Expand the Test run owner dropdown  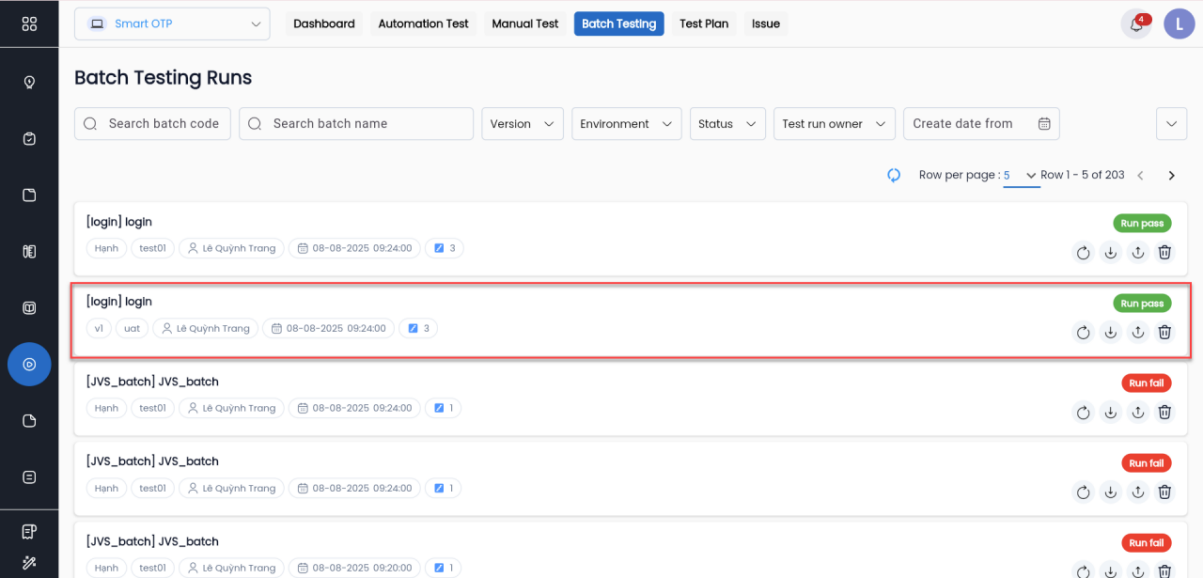[x=833, y=124]
